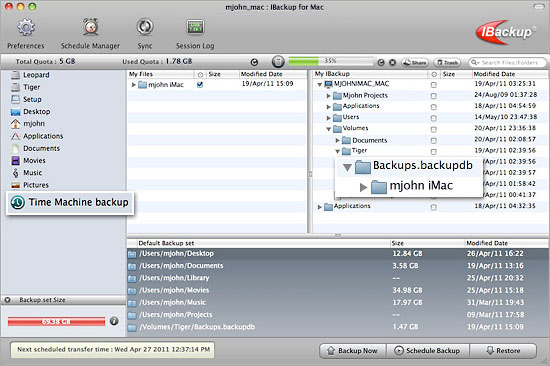This screenshot has width=550, height=366.
Task: Click My Files column header
Action: [x=161, y=74]
